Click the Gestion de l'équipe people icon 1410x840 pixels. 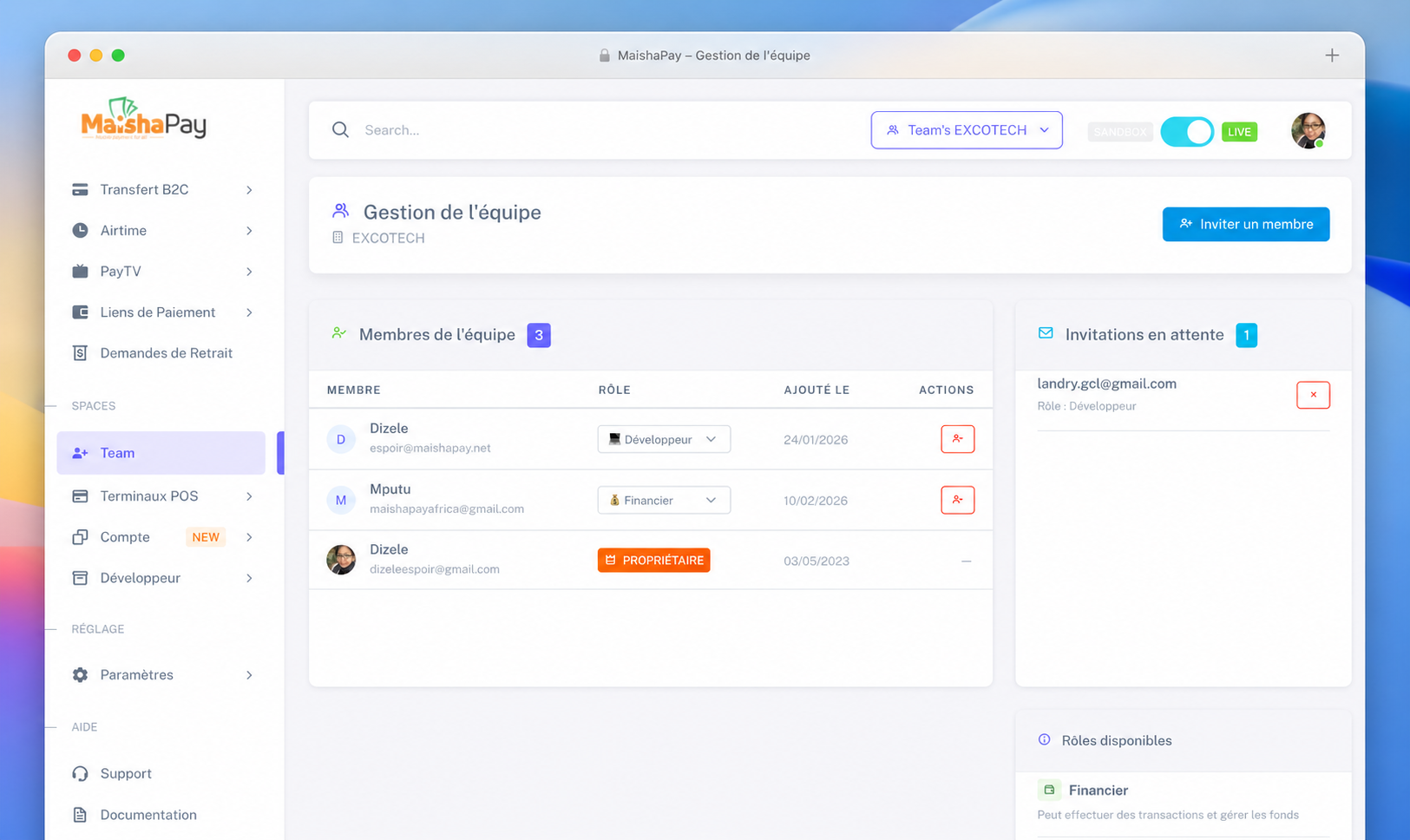(x=340, y=211)
